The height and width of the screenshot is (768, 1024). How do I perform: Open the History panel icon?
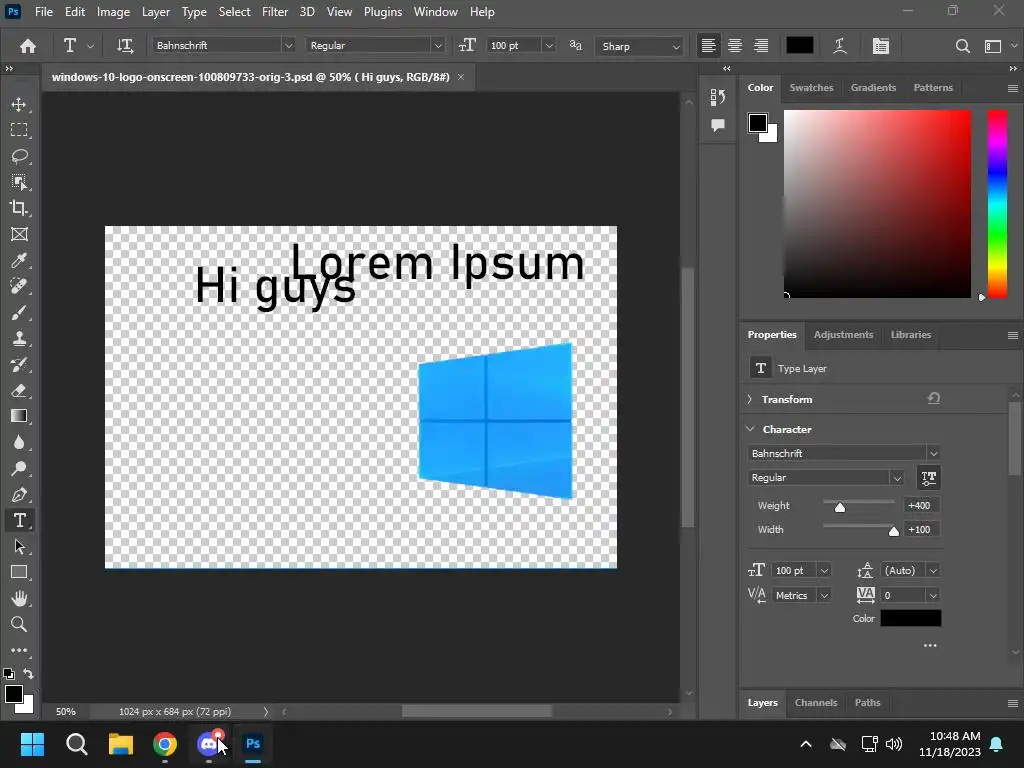718,97
